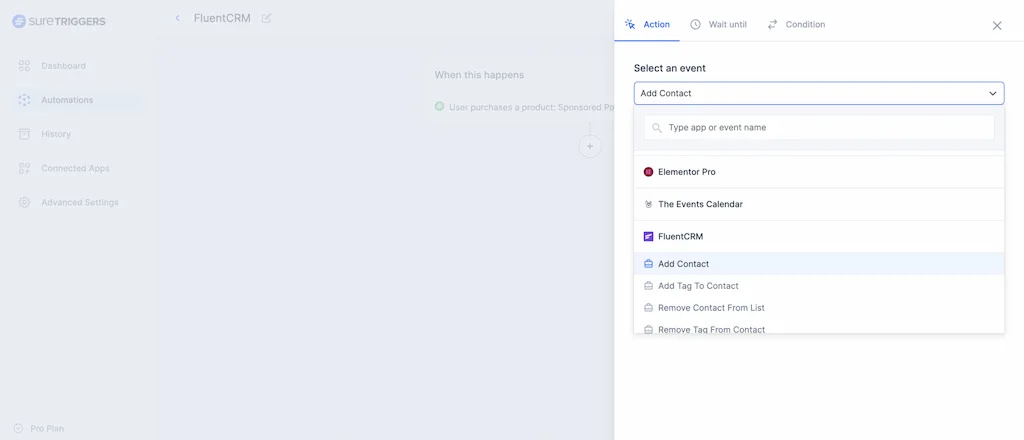Choose Remove Contact From List event
Image resolution: width=1024 pixels, height=440 pixels.
(819, 307)
